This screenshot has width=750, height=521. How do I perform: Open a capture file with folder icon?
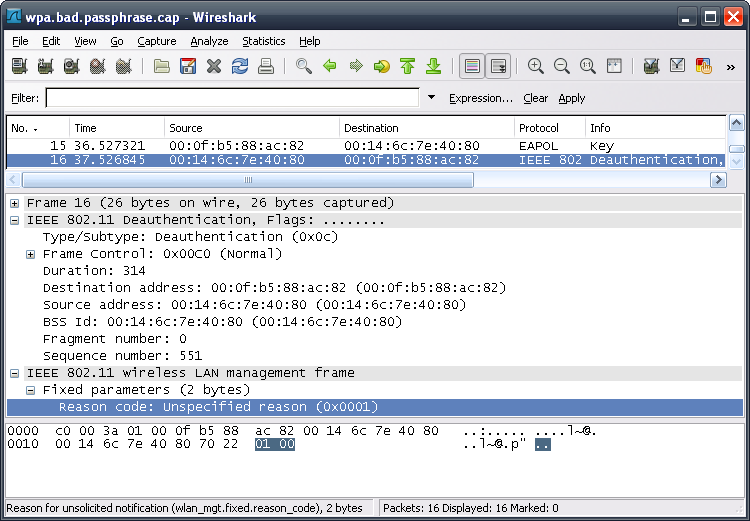[162, 67]
